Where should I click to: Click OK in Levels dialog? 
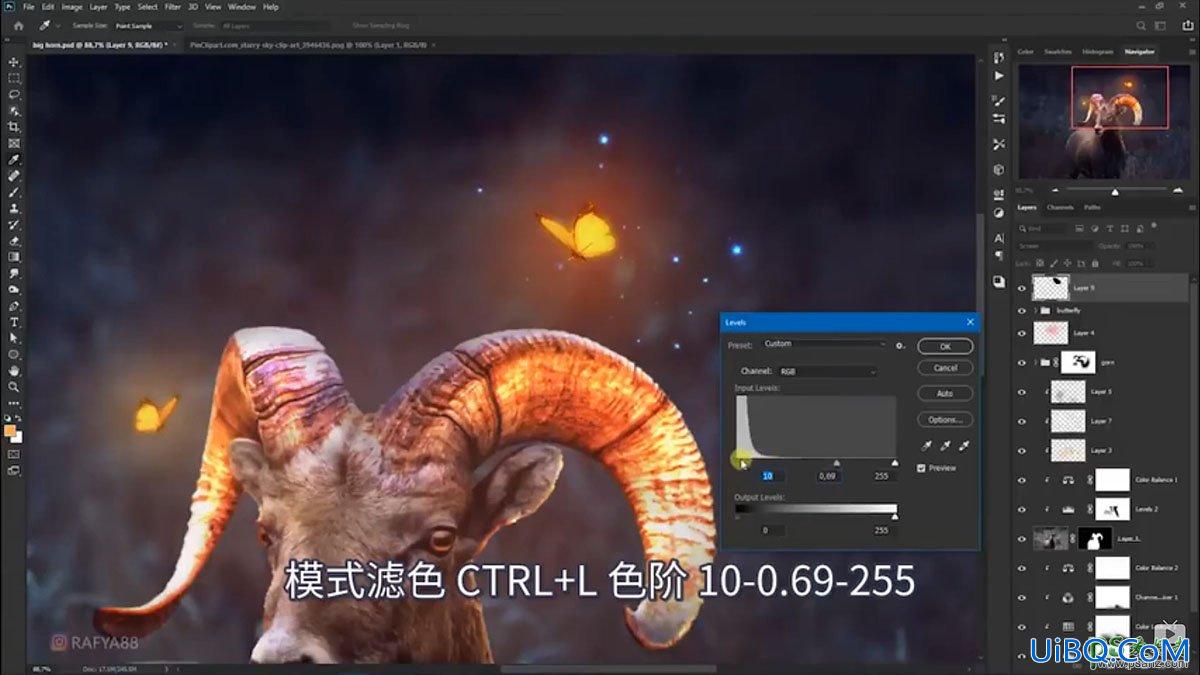[x=945, y=346]
